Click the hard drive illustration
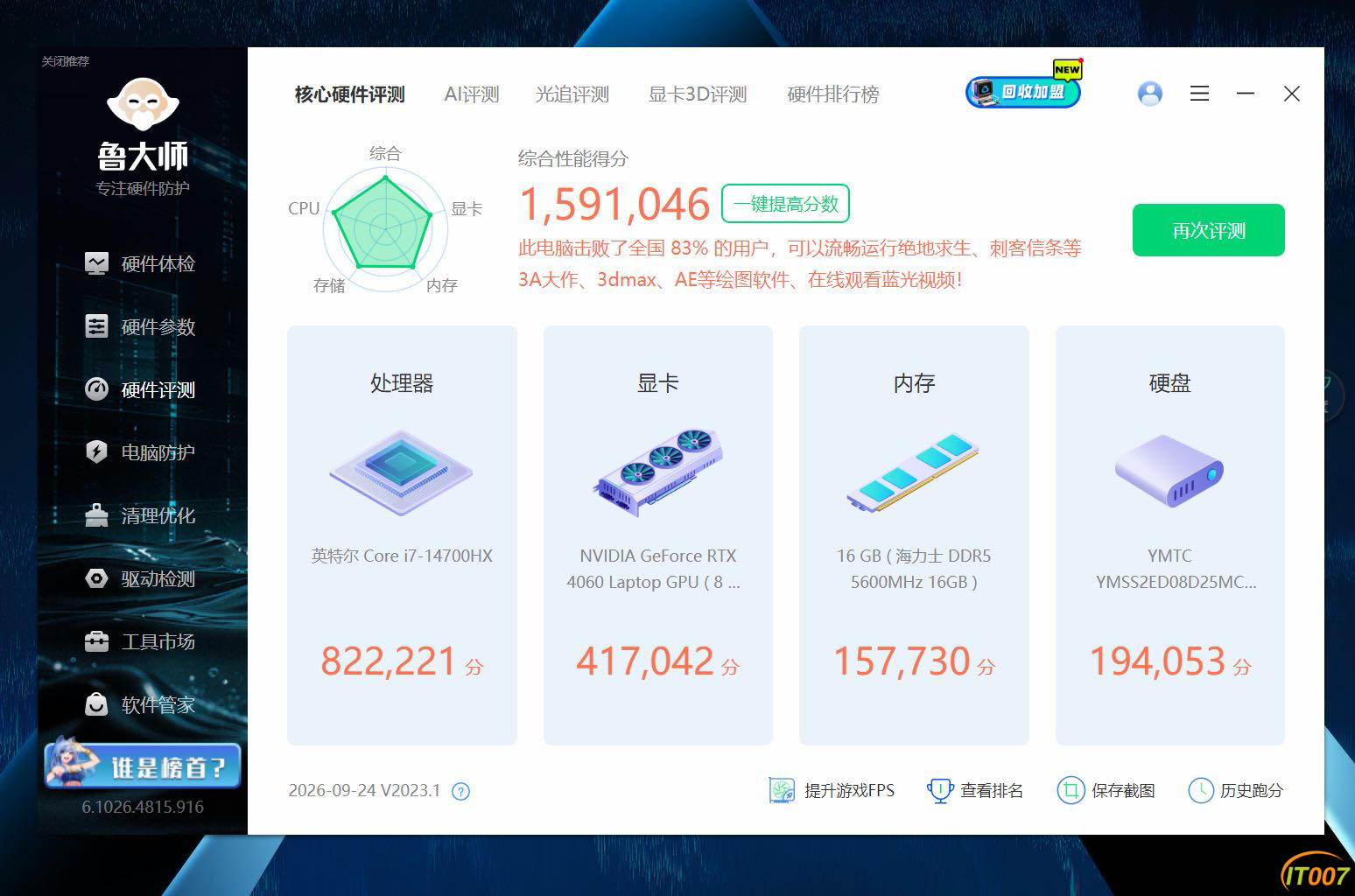 pyautogui.click(x=1169, y=472)
